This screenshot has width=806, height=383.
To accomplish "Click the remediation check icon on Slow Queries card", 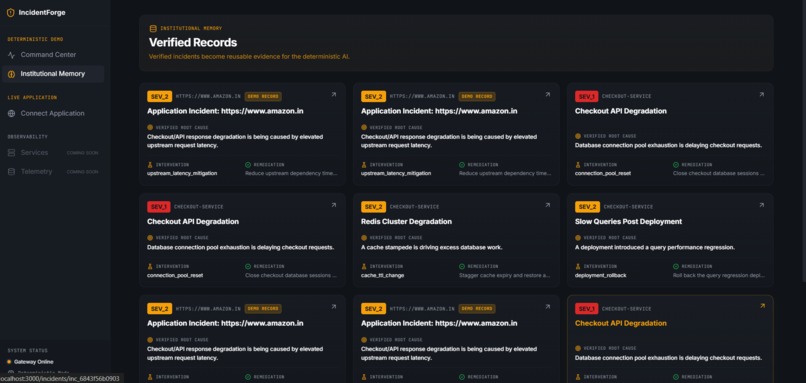I will [675, 267].
